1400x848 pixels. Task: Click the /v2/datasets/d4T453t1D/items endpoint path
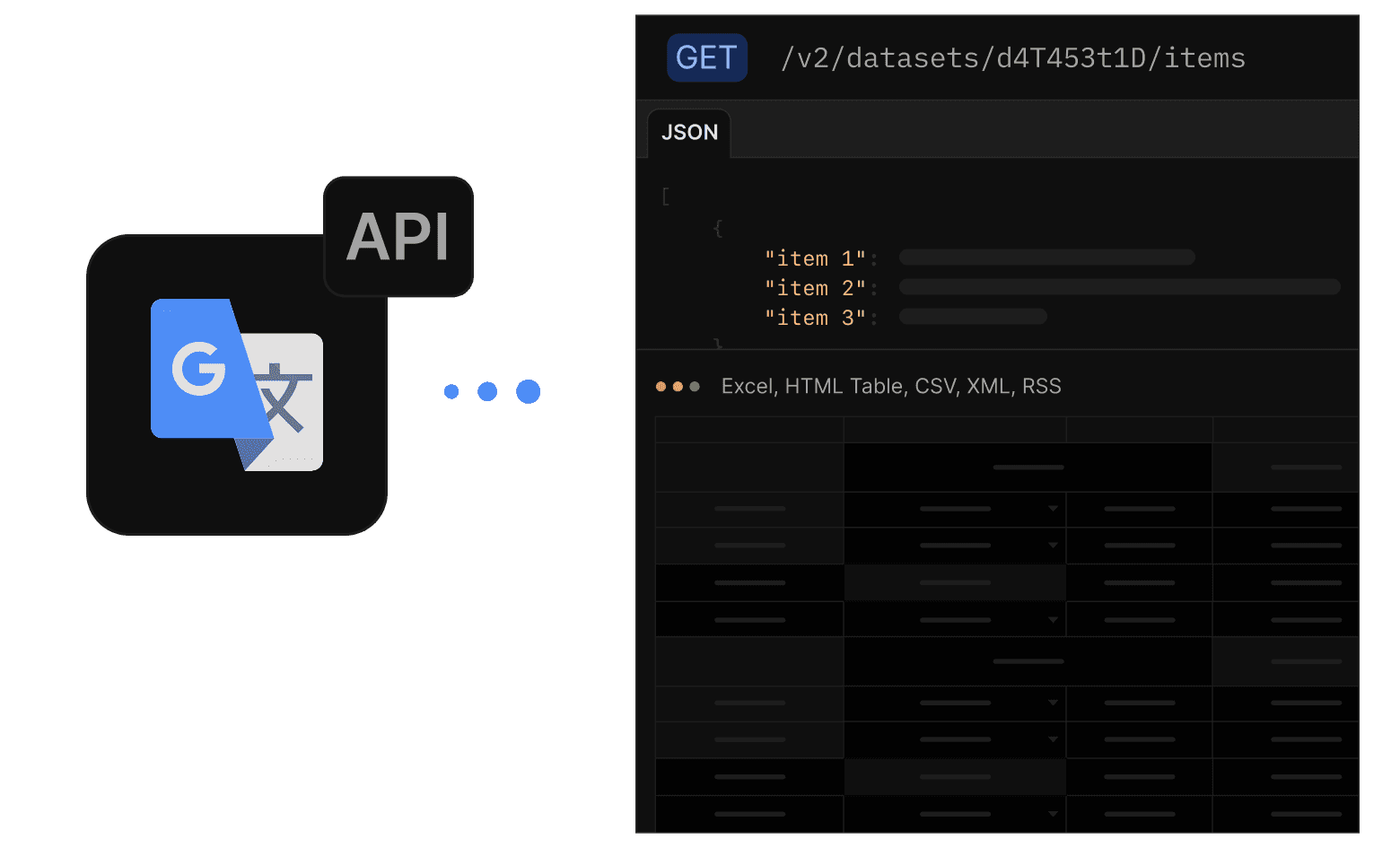tap(1012, 58)
